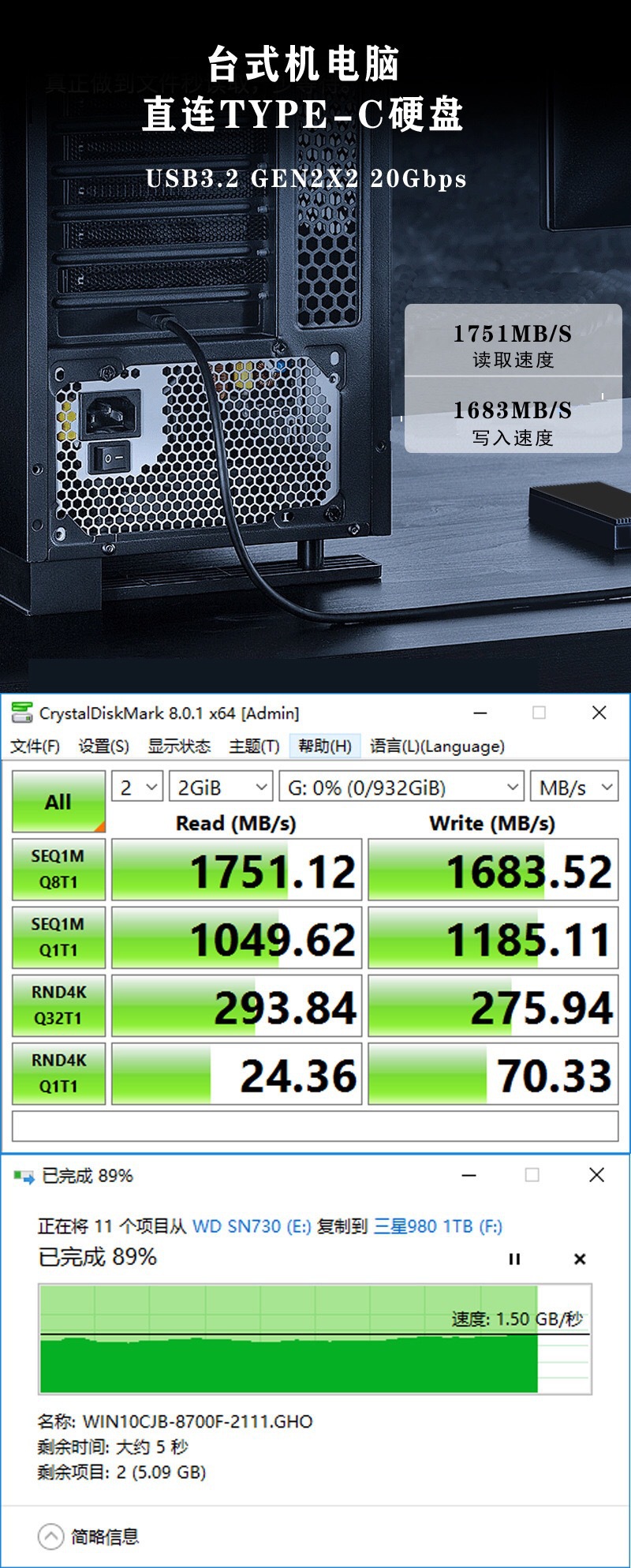Screen dimensions: 631x1568
Task: Click the CrystalDiskMark app icon in title bar
Action: click(x=22, y=713)
